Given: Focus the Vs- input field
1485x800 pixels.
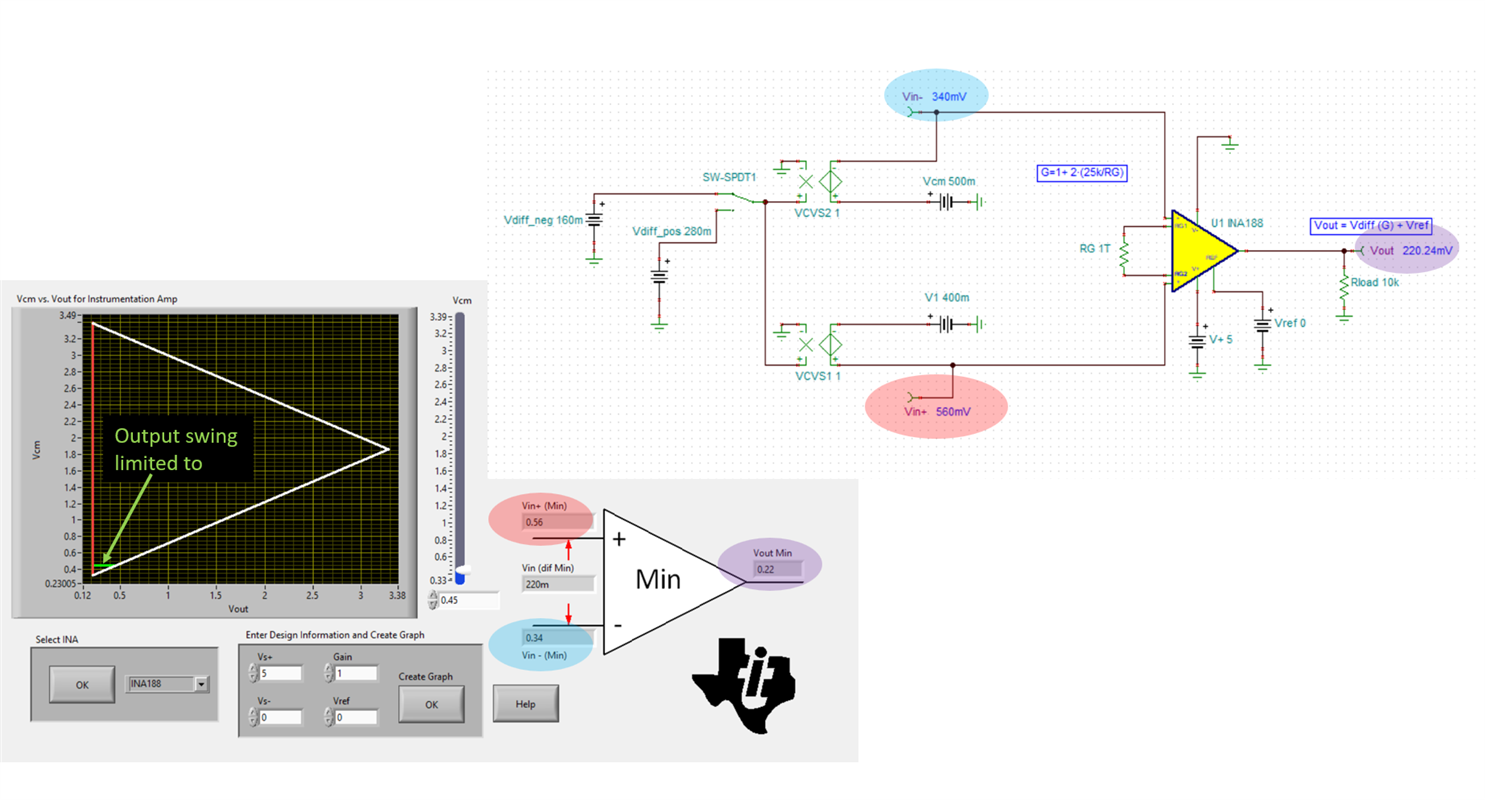Looking at the screenshot, I should pos(279,717).
